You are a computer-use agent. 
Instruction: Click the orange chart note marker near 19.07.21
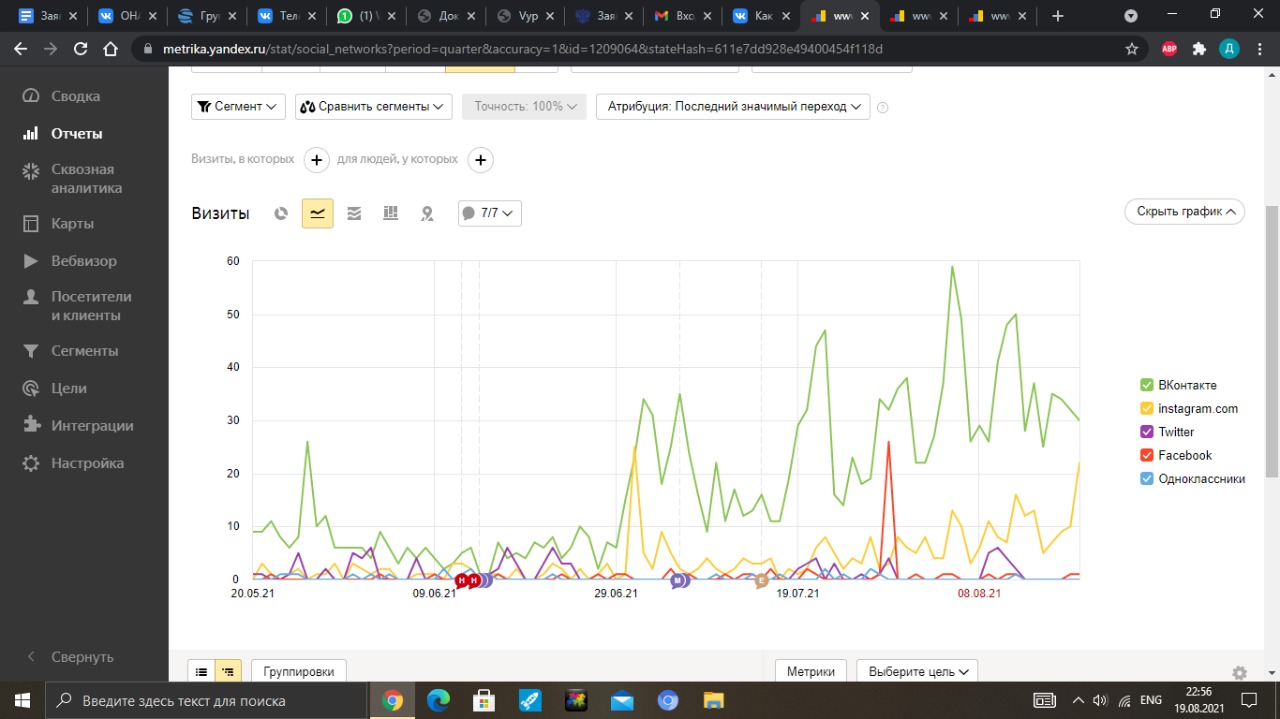pyautogui.click(x=761, y=580)
